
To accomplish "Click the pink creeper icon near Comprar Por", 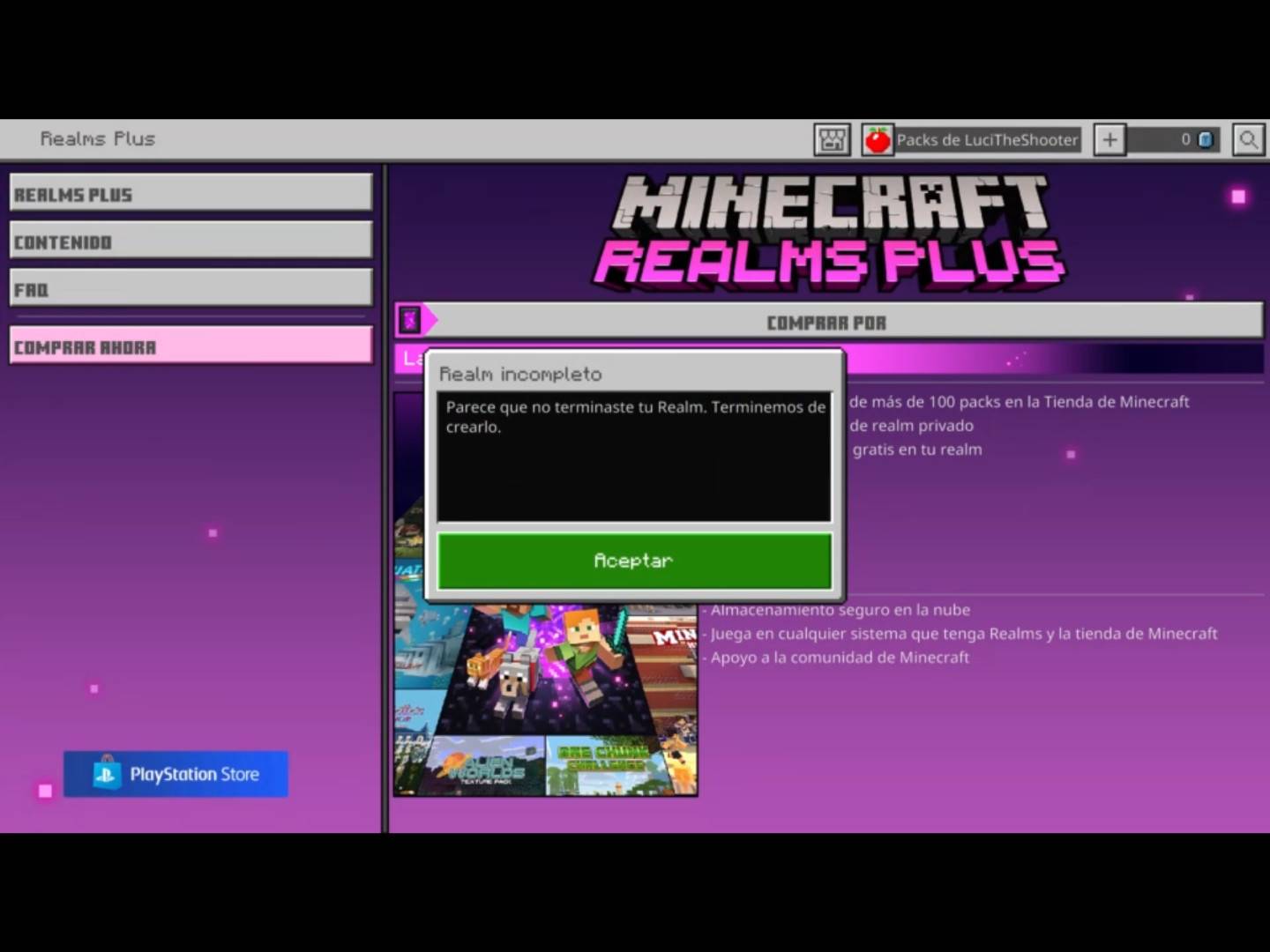I will tap(410, 320).
